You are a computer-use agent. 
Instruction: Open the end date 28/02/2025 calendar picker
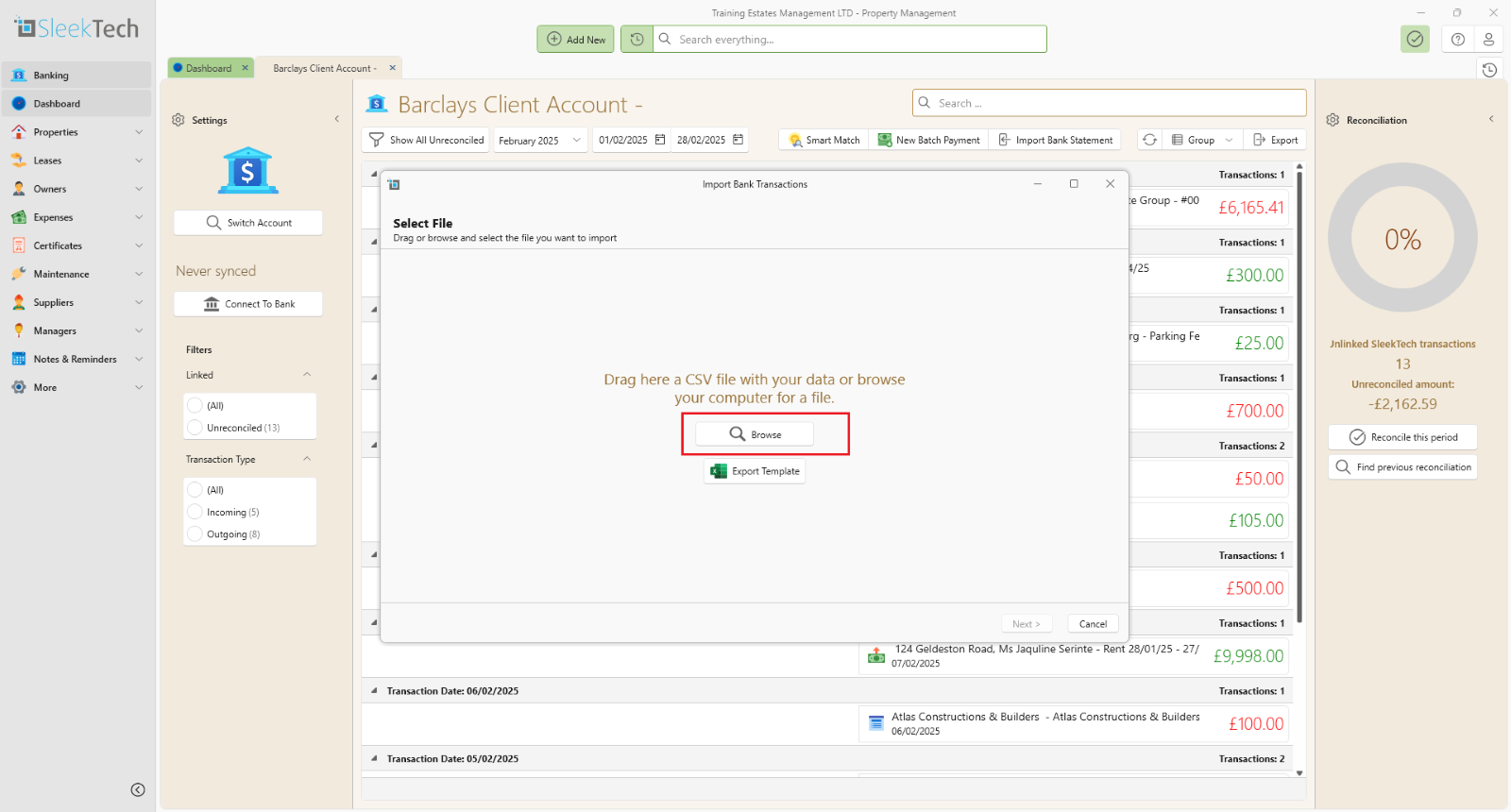coord(739,140)
